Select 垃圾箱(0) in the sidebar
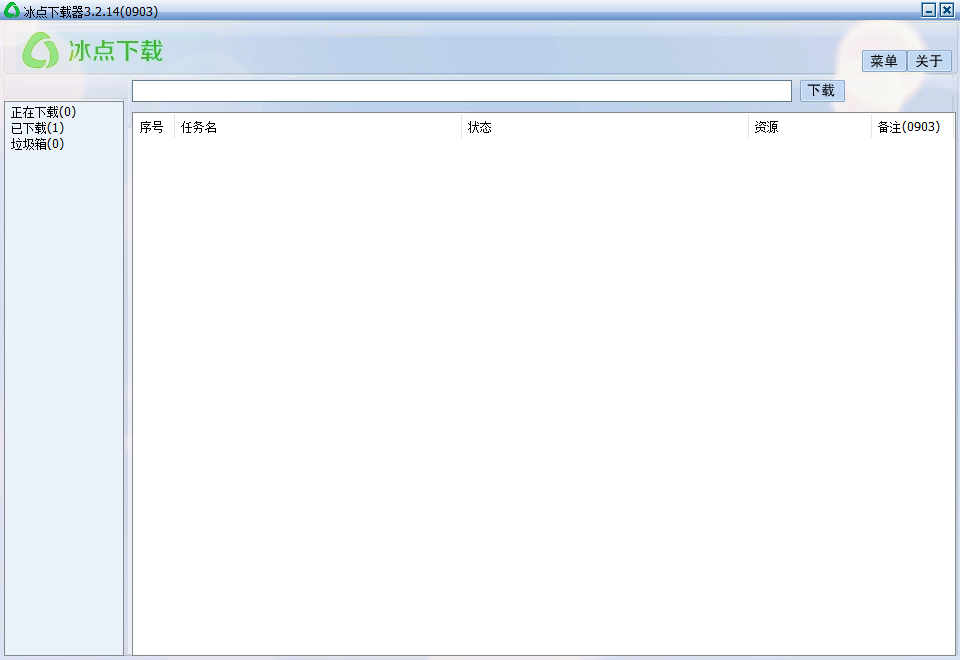Image resolution: width=960 pixels, height=660 pixels. point(37,144)
